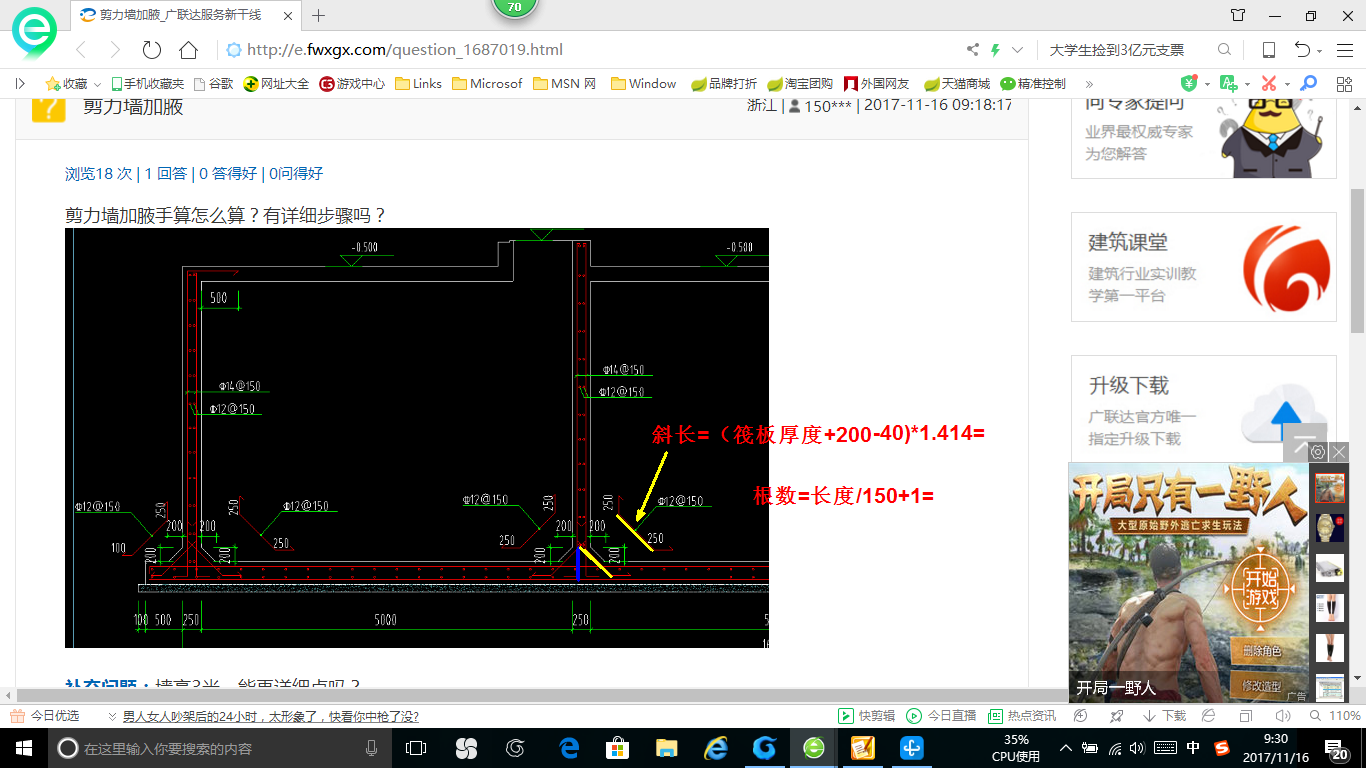Open the 建筑课堂 sidebar card

coord(1204,267)
